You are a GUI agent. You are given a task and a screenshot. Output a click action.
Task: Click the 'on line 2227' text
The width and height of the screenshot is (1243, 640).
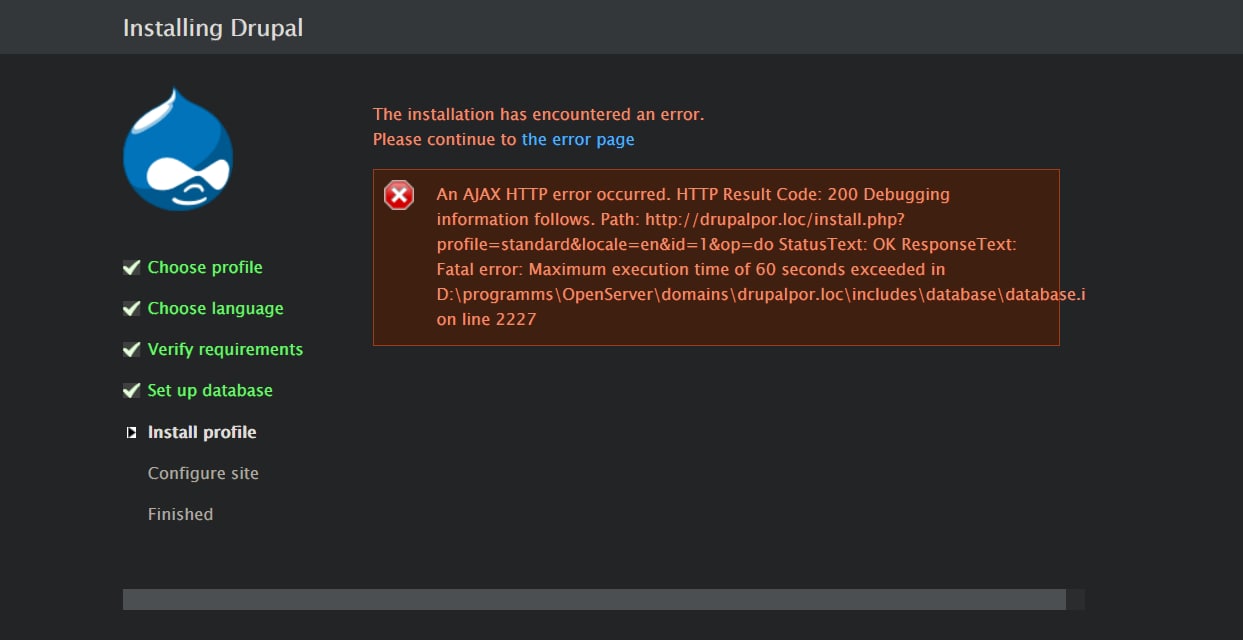[x=486, y=320]
